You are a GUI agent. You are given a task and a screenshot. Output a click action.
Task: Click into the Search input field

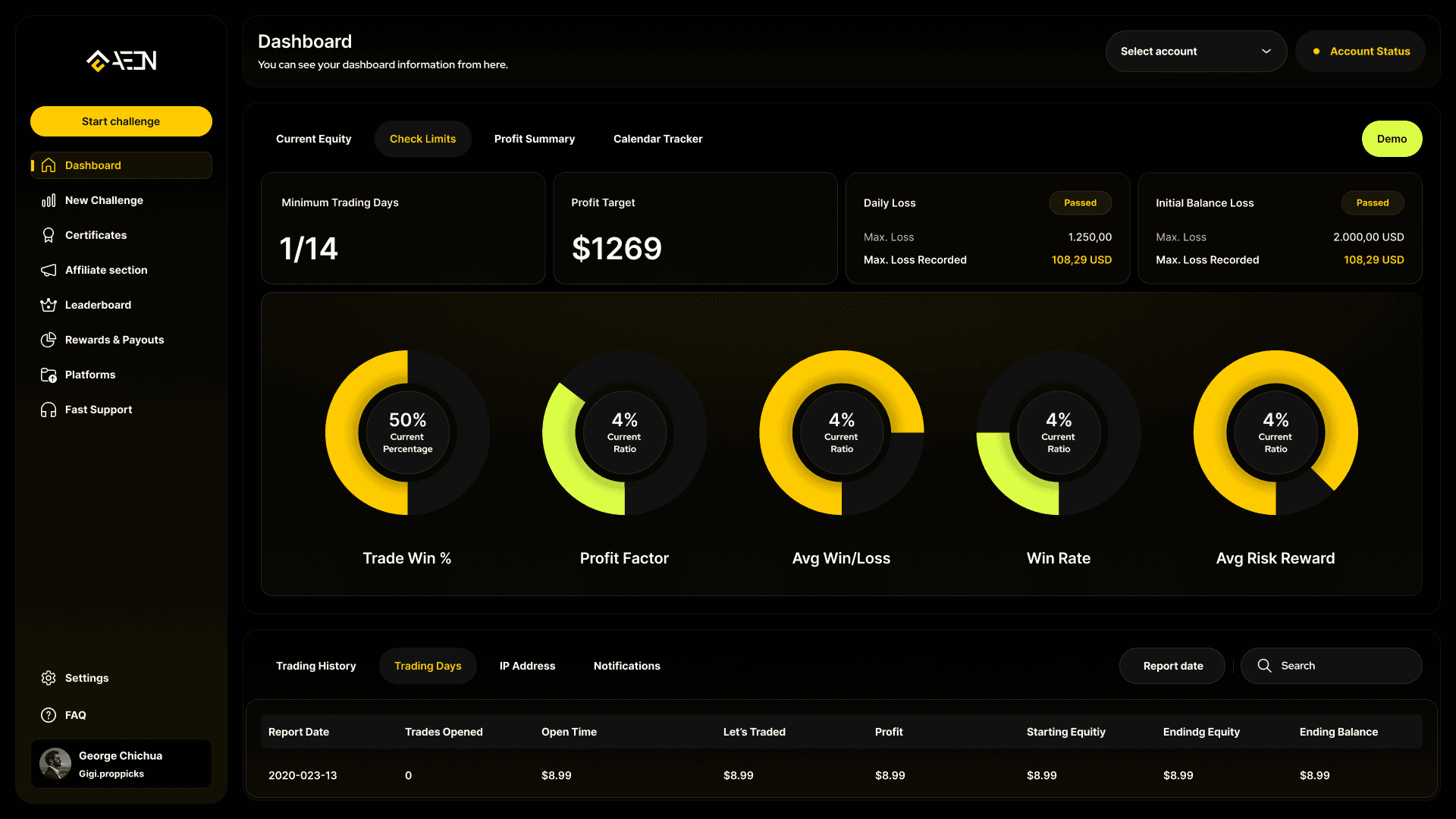[x=1331, y=666]
